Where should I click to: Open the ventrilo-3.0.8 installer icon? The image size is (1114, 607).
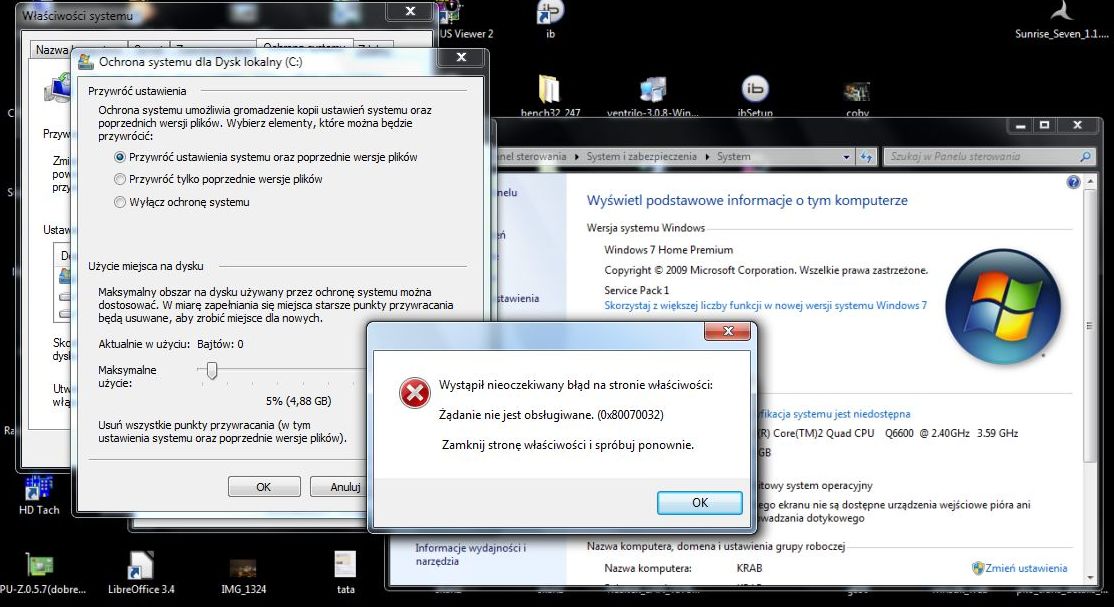pos(652,97)
